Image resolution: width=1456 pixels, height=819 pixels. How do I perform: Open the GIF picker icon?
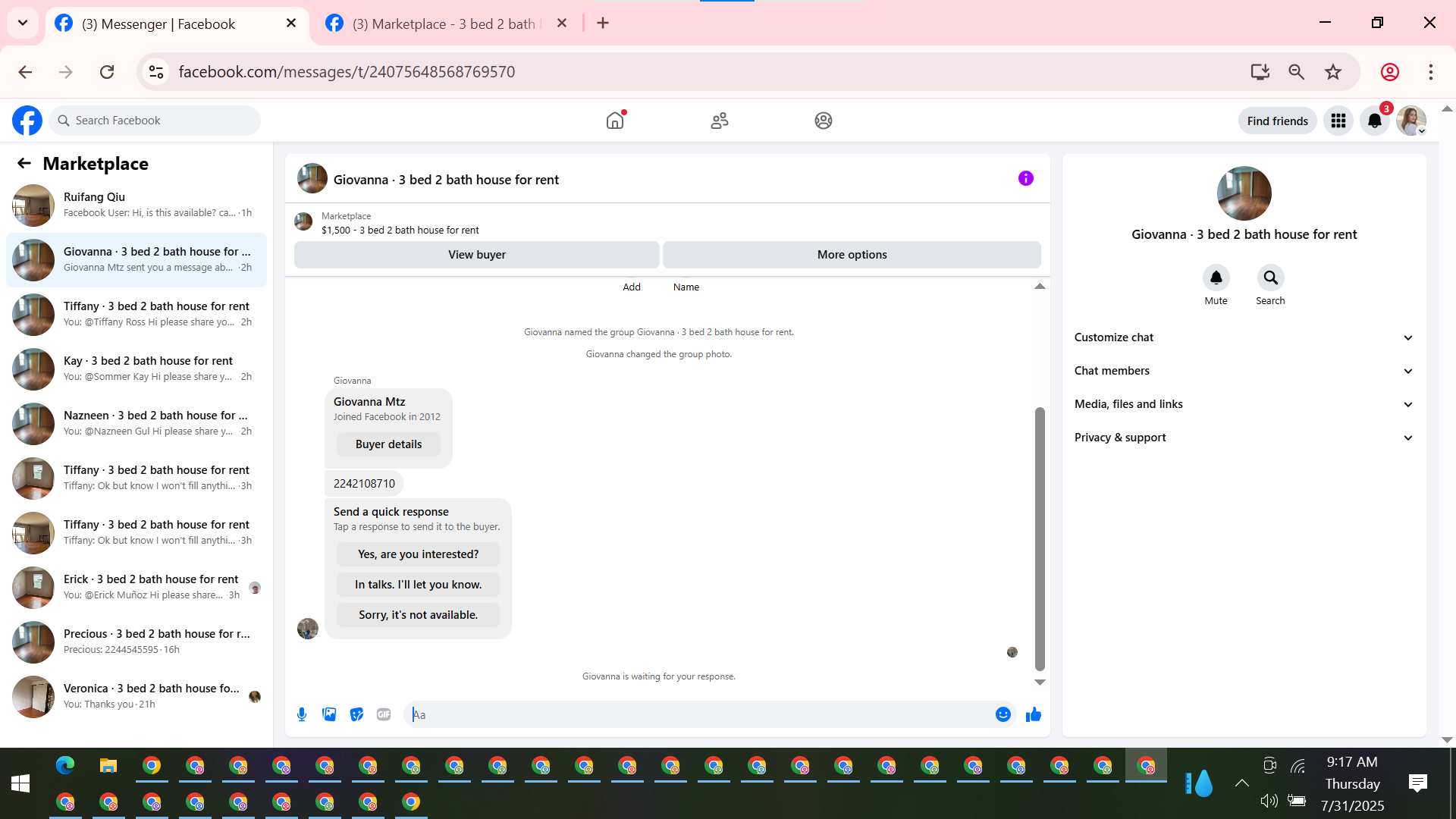[384, 714]
